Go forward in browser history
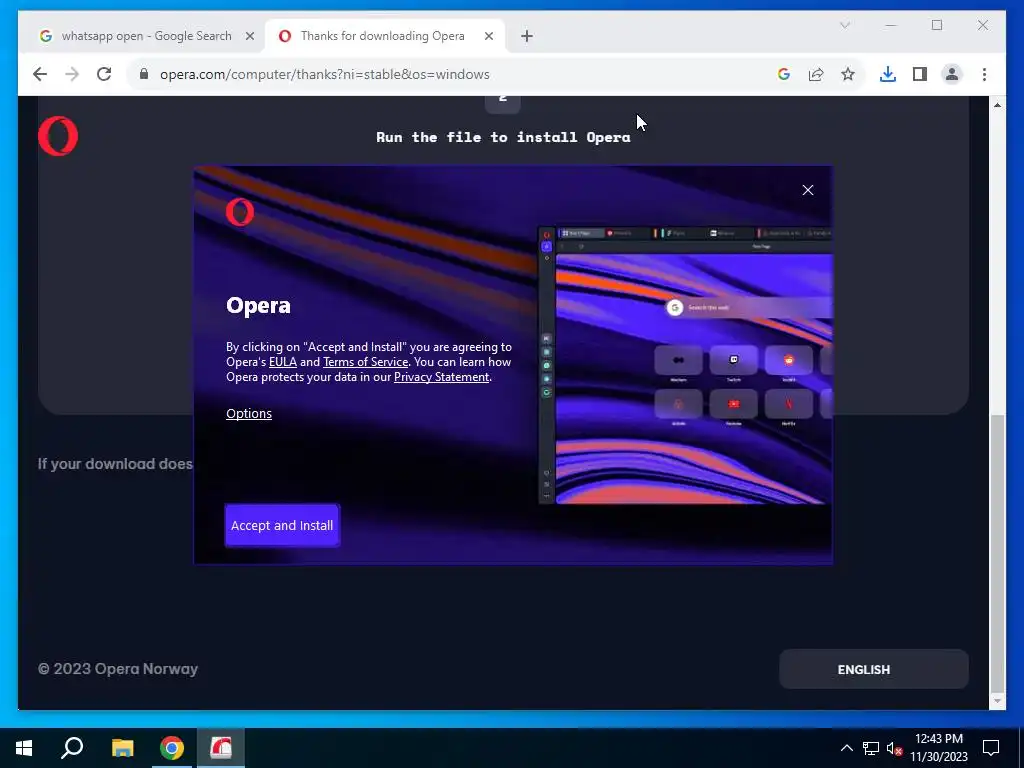The height and width of the screenshot is (768, 1024). point(72,74)
